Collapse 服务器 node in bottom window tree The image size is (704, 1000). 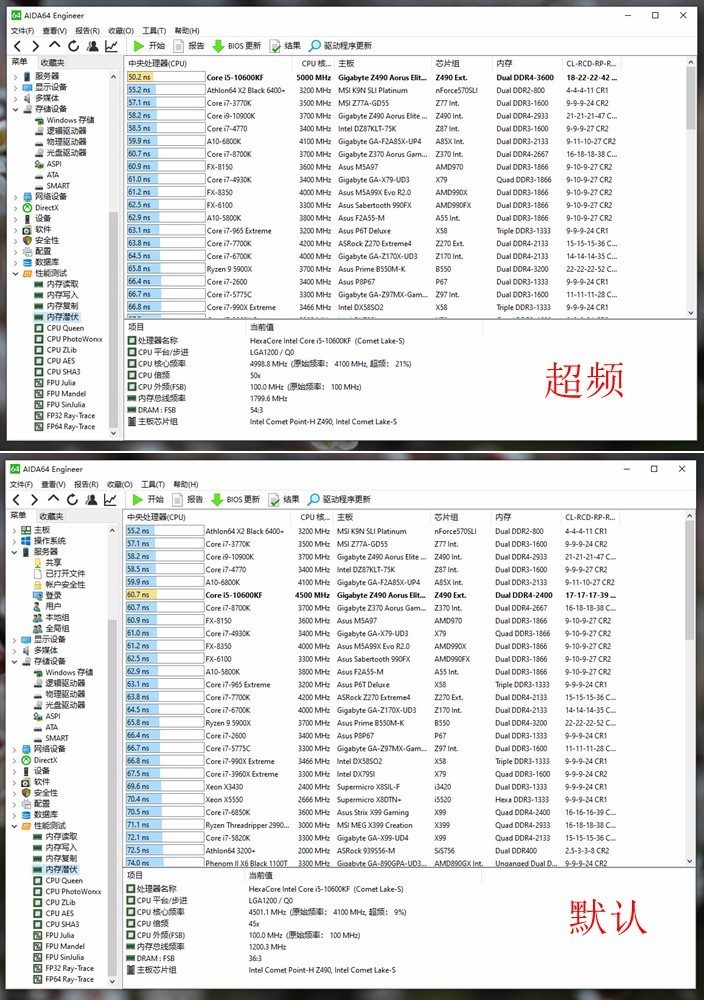pos(14,552)
